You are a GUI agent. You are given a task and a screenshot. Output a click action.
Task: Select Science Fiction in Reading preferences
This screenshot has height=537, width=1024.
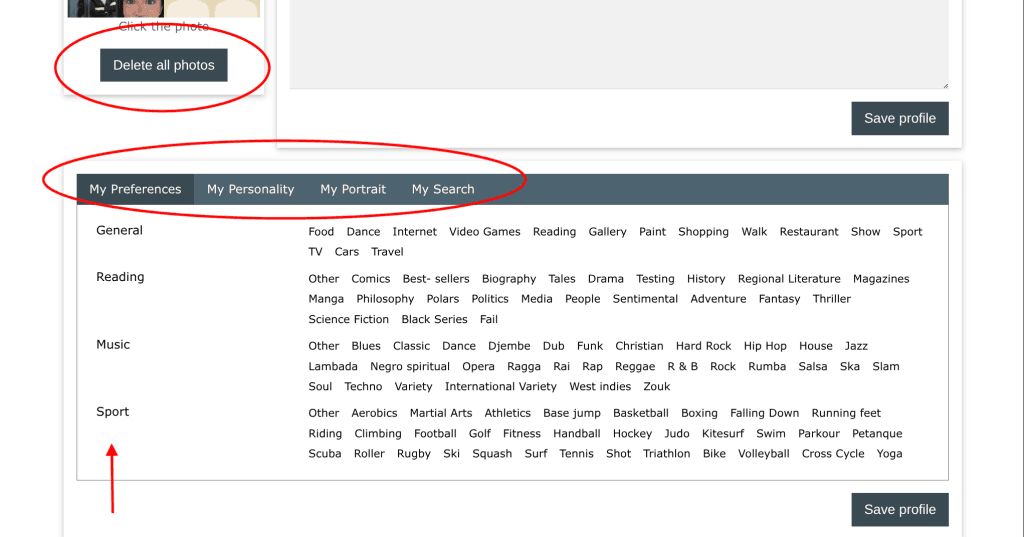pos(349,320)
